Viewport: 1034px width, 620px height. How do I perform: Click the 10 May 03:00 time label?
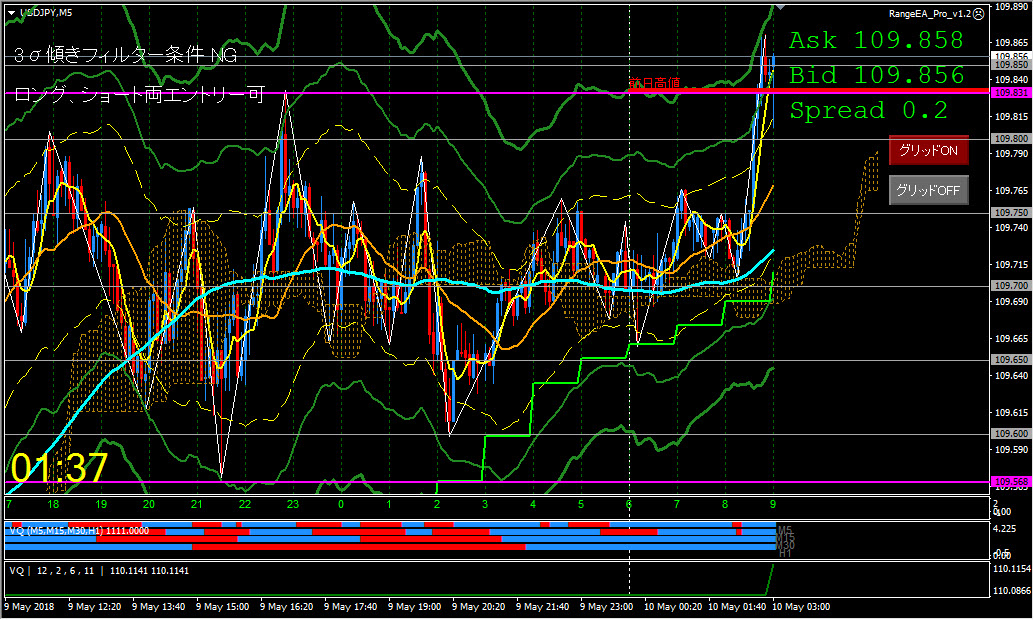tap(801, 607)
